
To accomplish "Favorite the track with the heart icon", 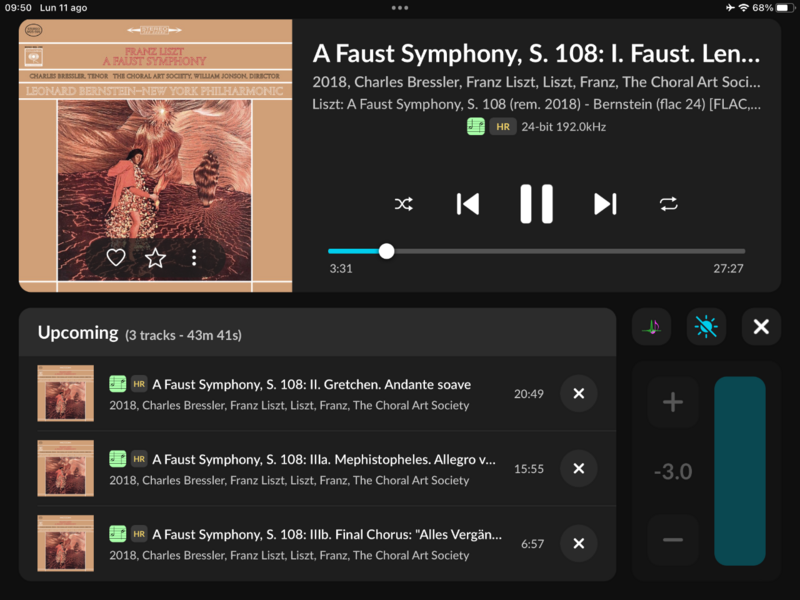I will [116, 258].
